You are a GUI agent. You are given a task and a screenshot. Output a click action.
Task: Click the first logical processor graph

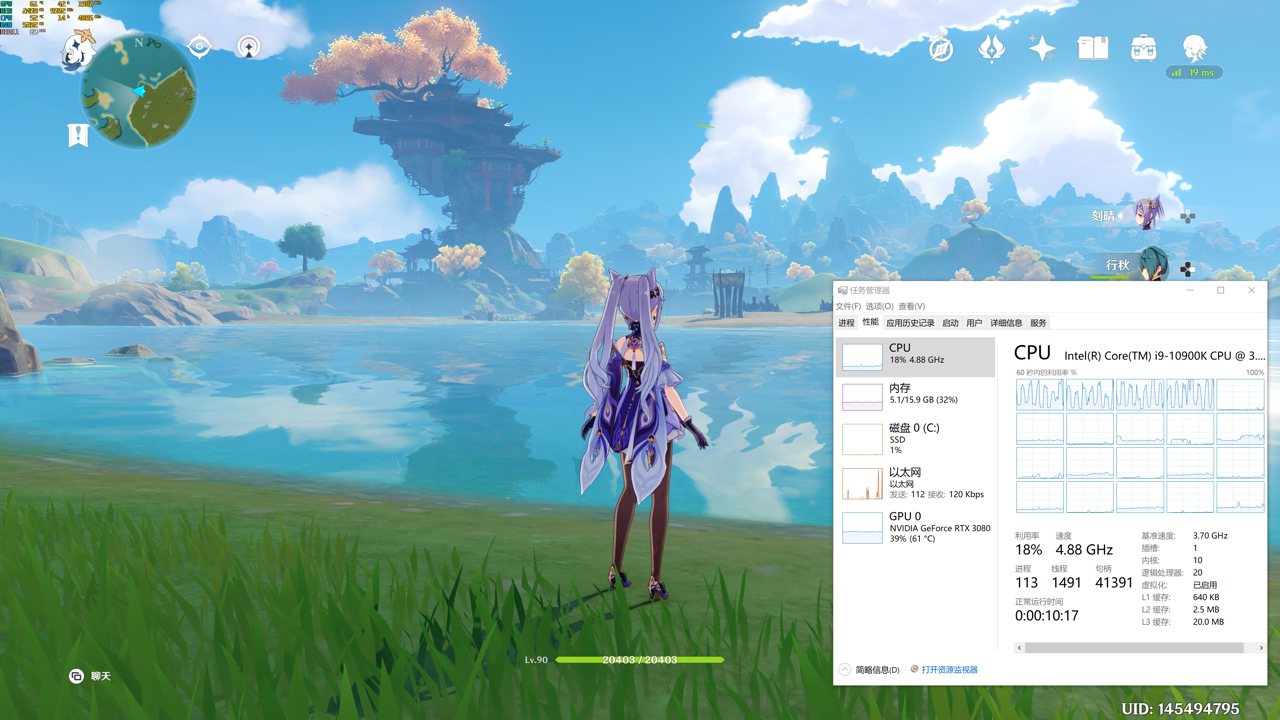[1040, 394]
